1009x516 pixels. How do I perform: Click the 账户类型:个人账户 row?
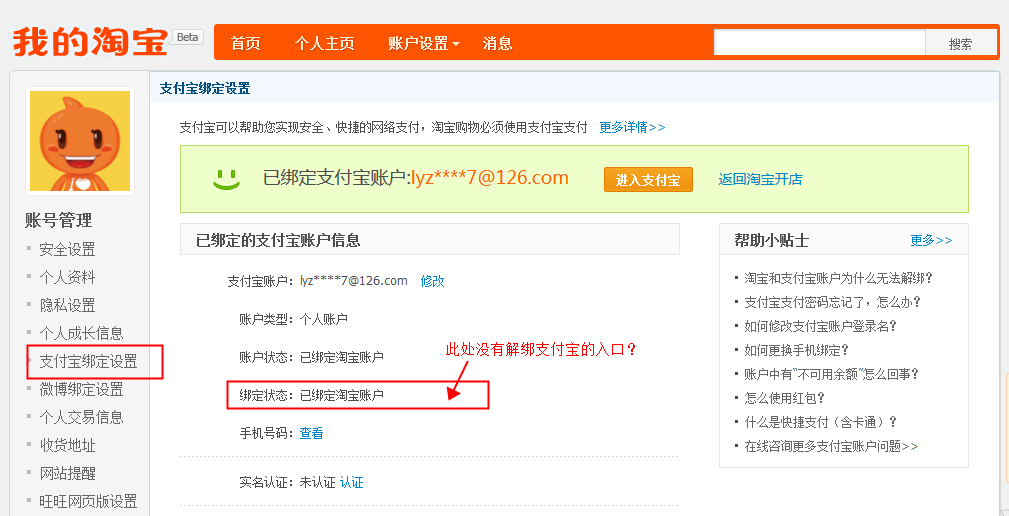(293, 318)
